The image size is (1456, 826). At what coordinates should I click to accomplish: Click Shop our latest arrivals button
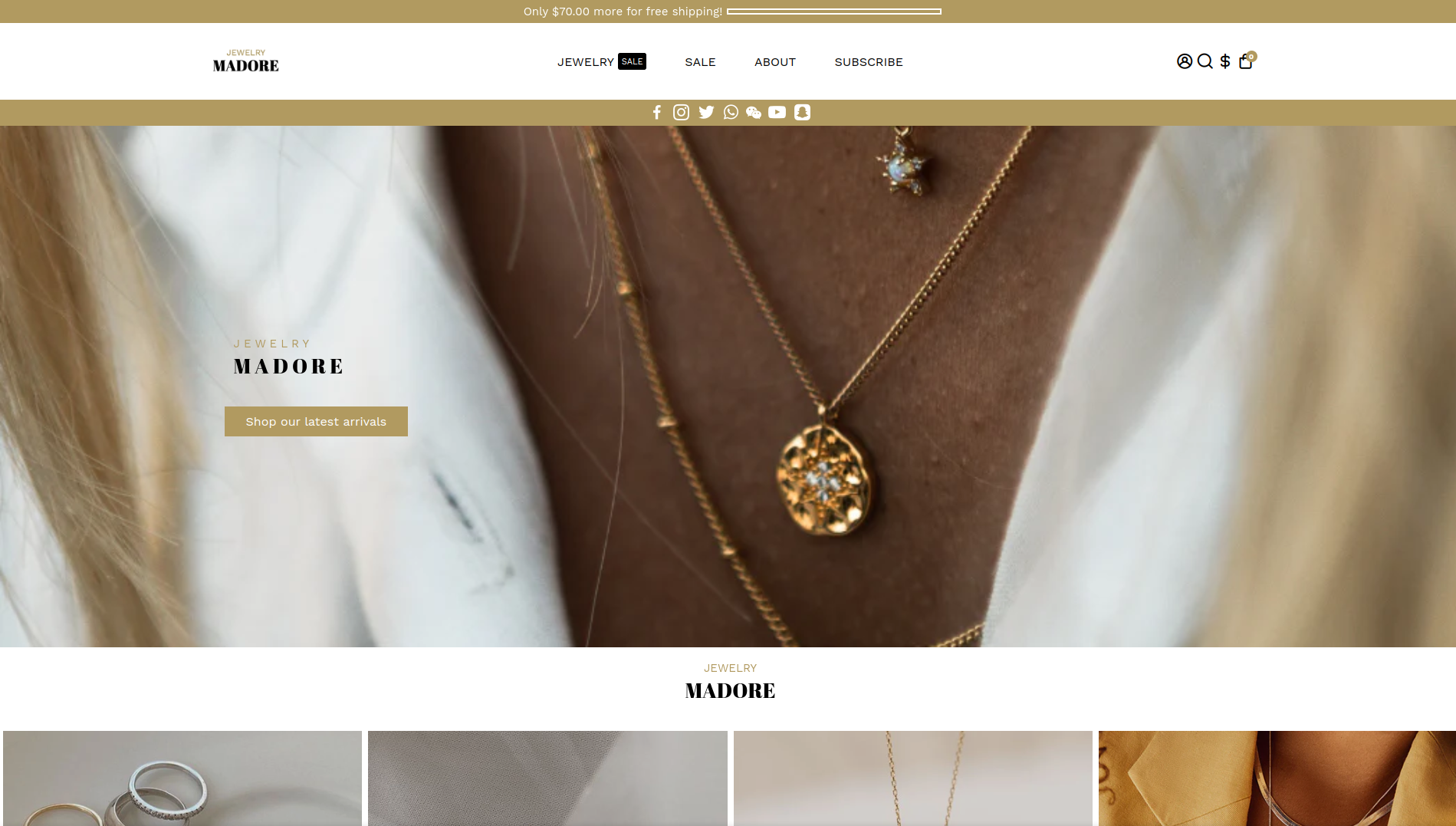(316, 422)
